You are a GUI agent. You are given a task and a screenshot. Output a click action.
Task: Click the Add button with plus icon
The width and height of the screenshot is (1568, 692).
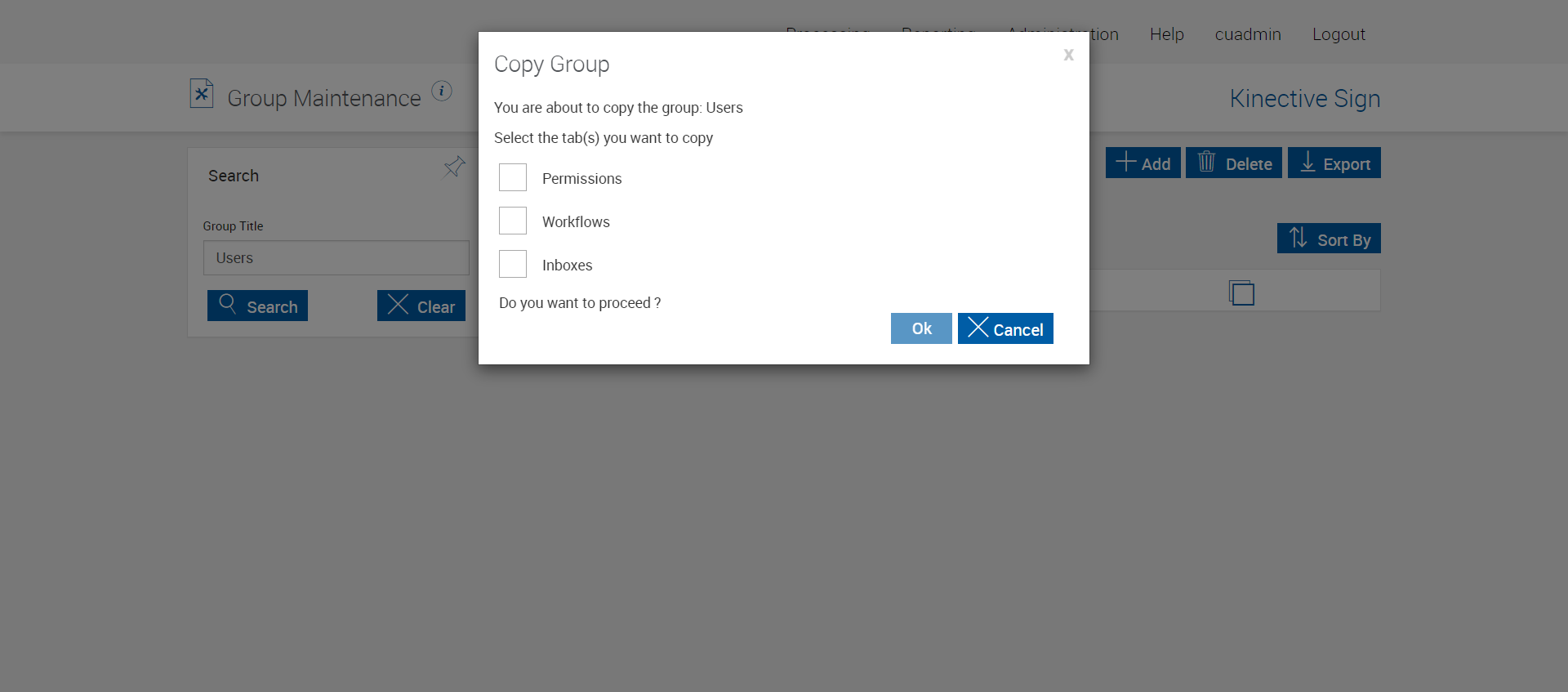1143,163
